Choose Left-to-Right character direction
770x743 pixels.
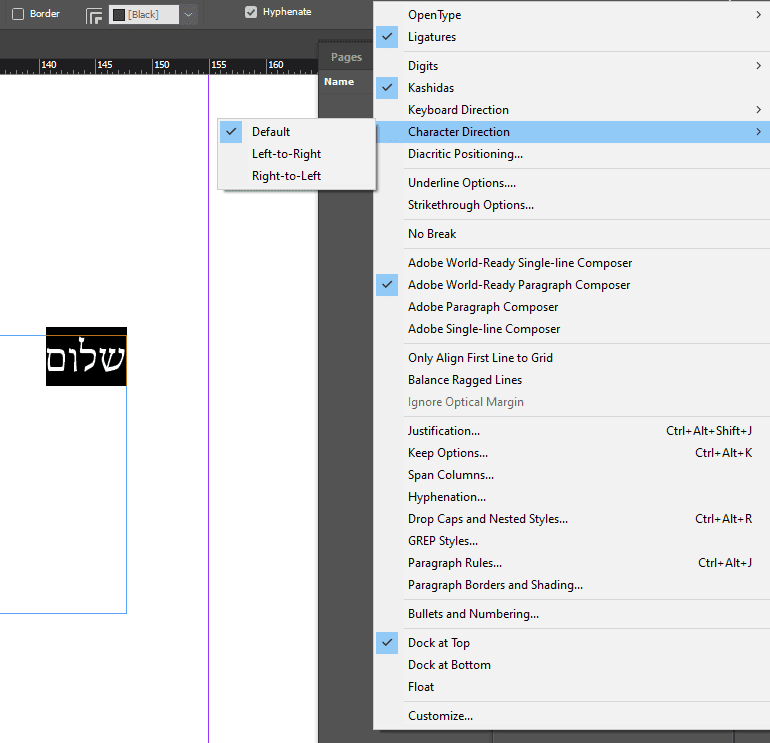click(297, 154)
